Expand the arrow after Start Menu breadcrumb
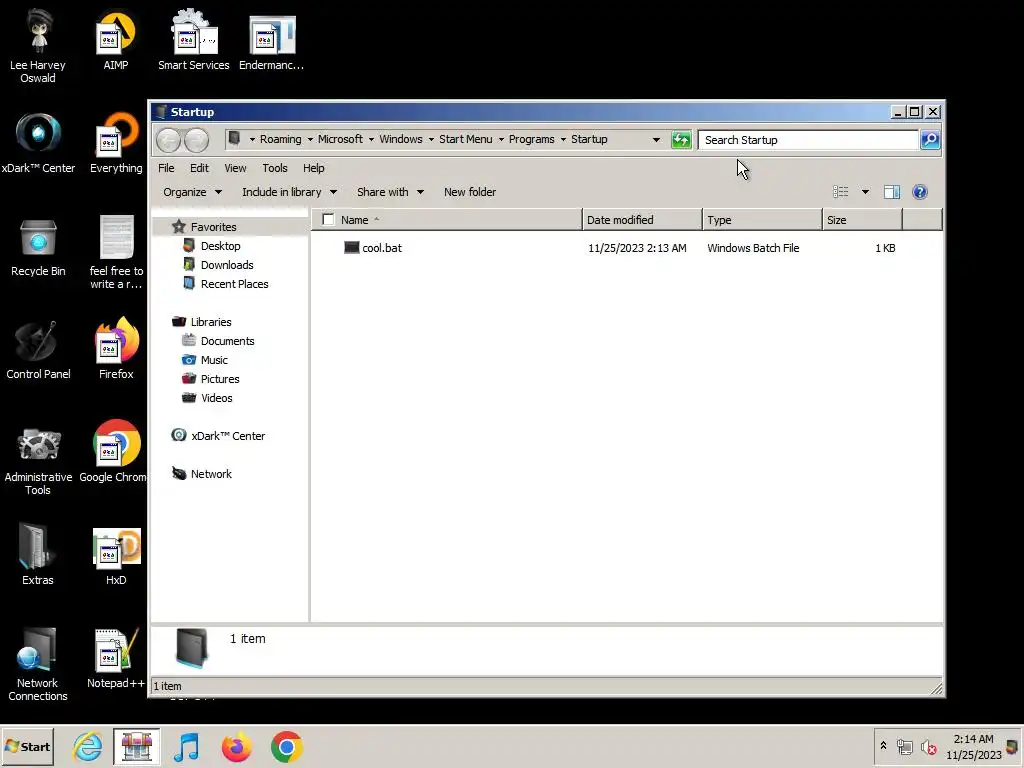Screen dimensions: 1024x768 coord(501,140)
